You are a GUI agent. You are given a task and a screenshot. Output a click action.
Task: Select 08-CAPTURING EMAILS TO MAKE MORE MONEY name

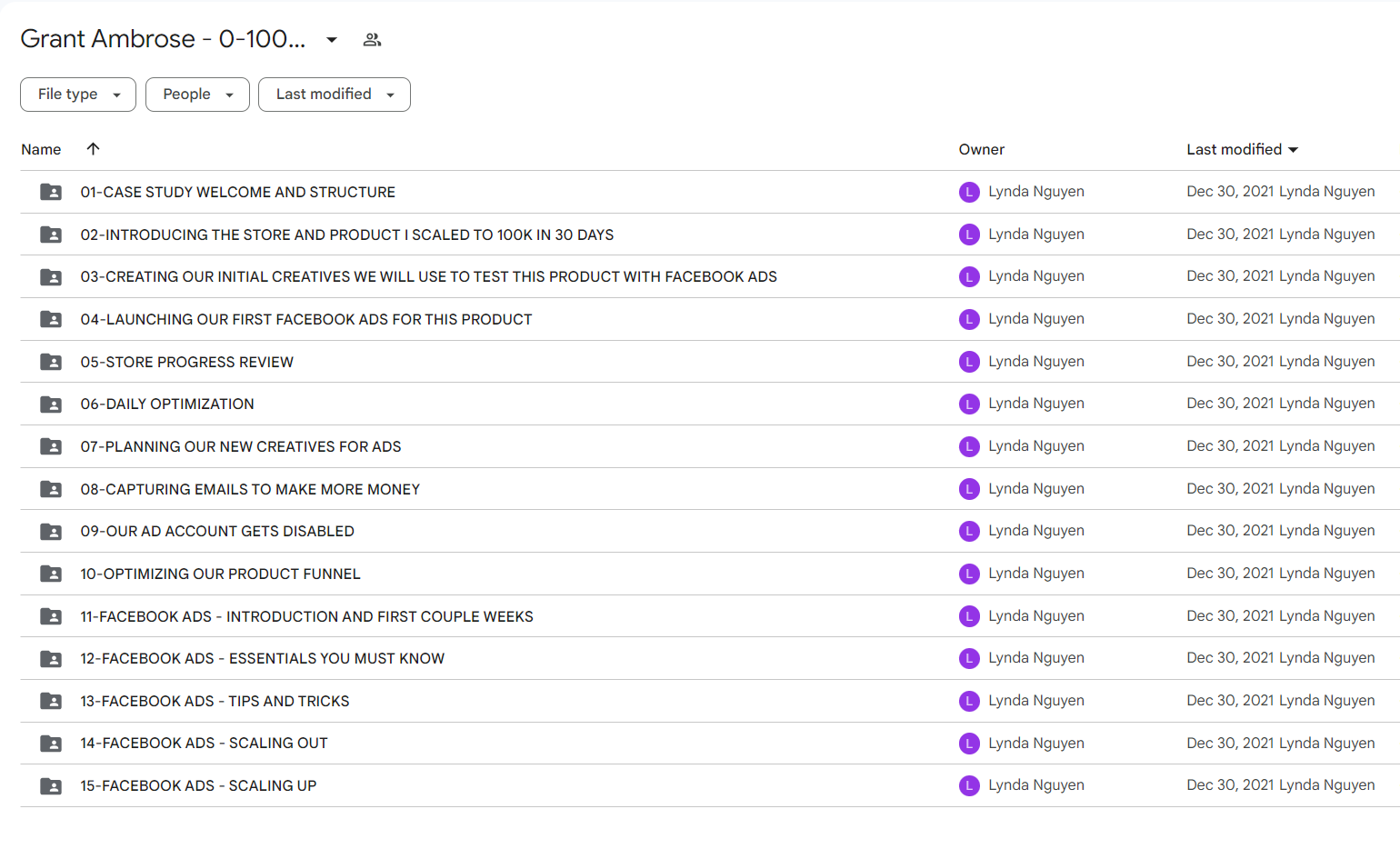250,489
